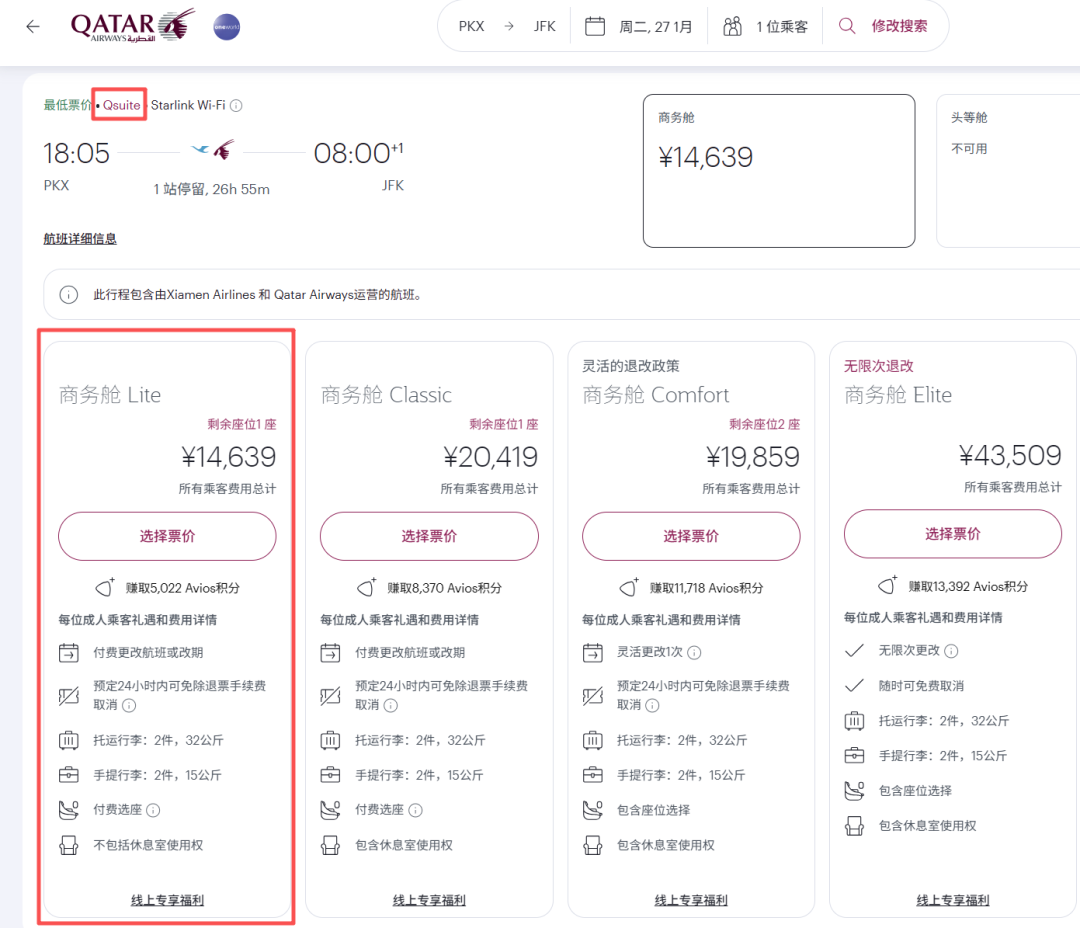Viewport: 1080px width, 928px height.
Task: Choose 选择票价 for 商务舱 Comfort
Action: [x=690, y=537]
